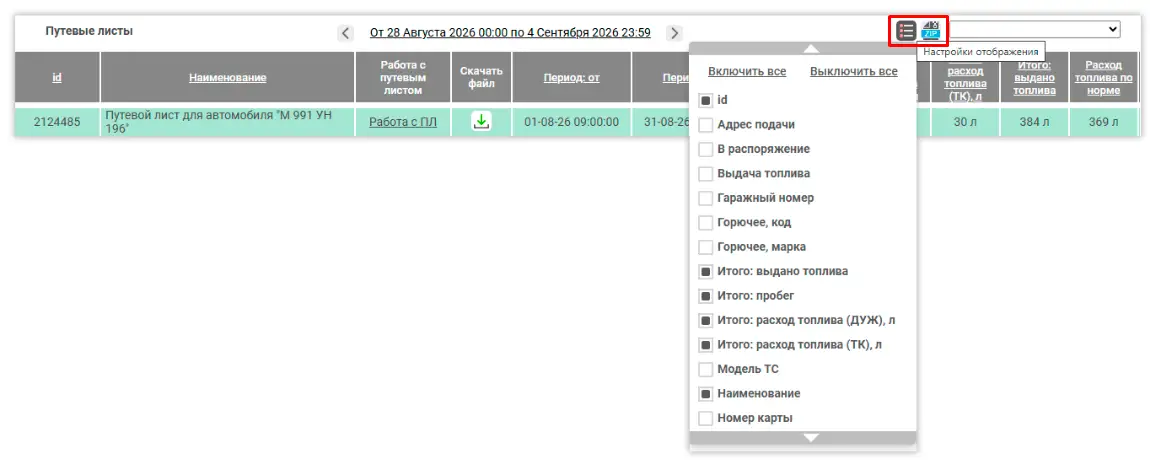
Task: Enable the Номер карты column
Action: pos(706,418)
